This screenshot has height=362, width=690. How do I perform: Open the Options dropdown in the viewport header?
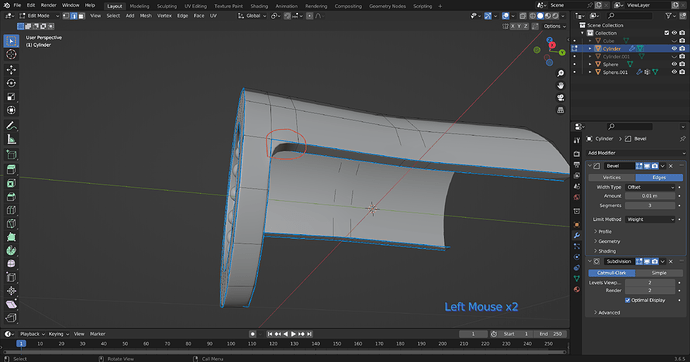point(554,26)
